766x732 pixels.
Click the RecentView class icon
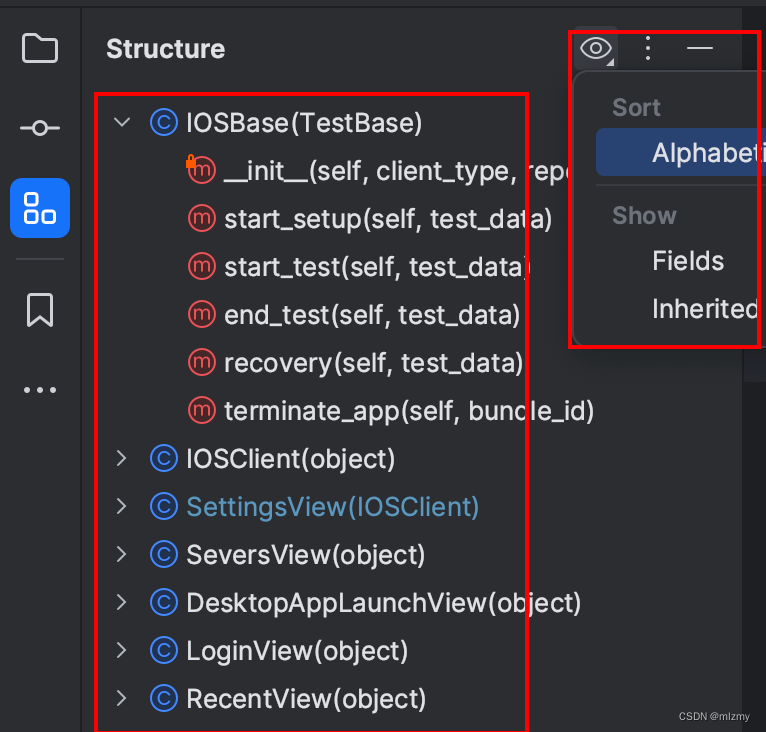(164, 698)
